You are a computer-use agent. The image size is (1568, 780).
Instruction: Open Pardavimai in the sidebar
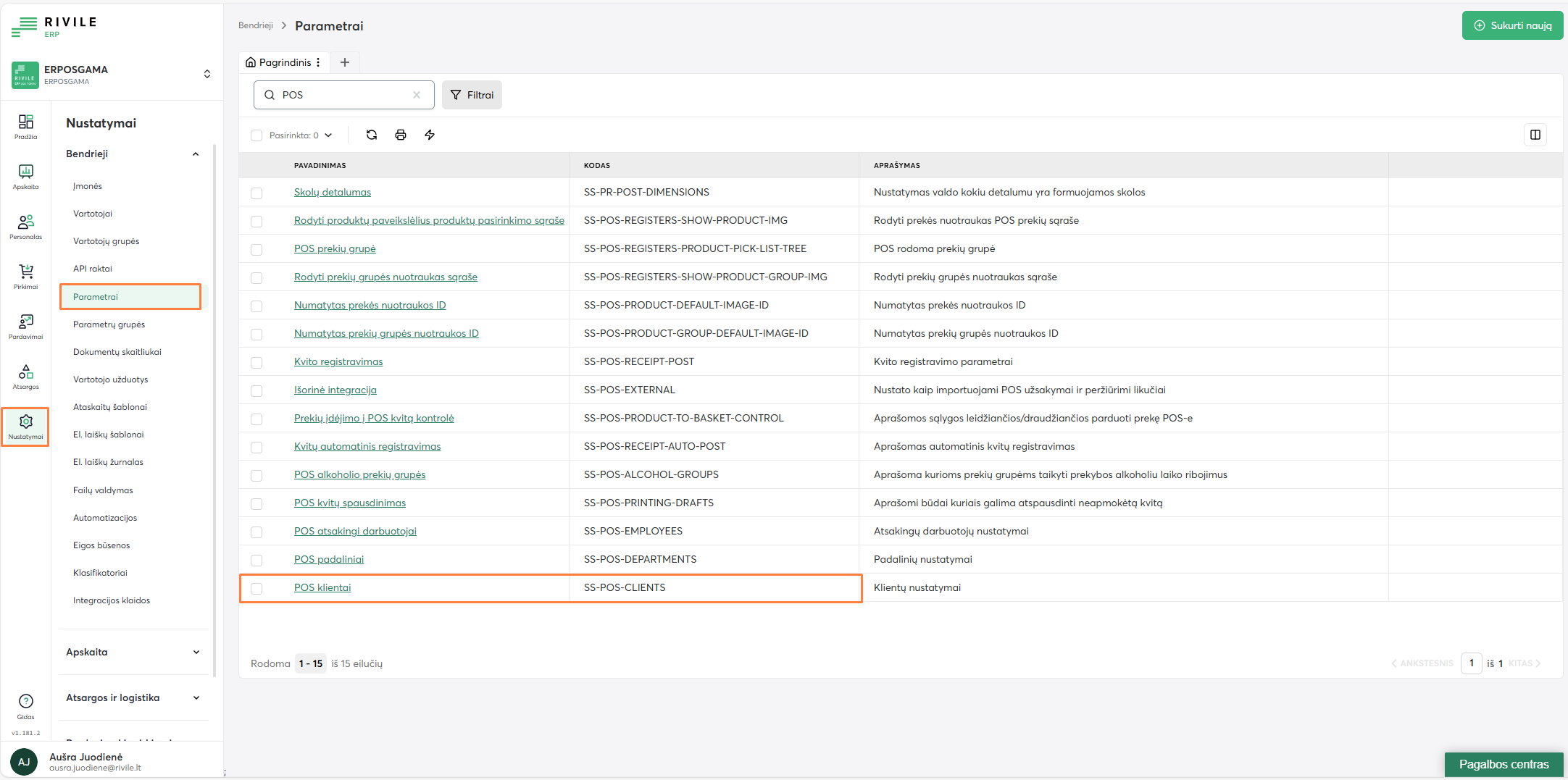26,327
